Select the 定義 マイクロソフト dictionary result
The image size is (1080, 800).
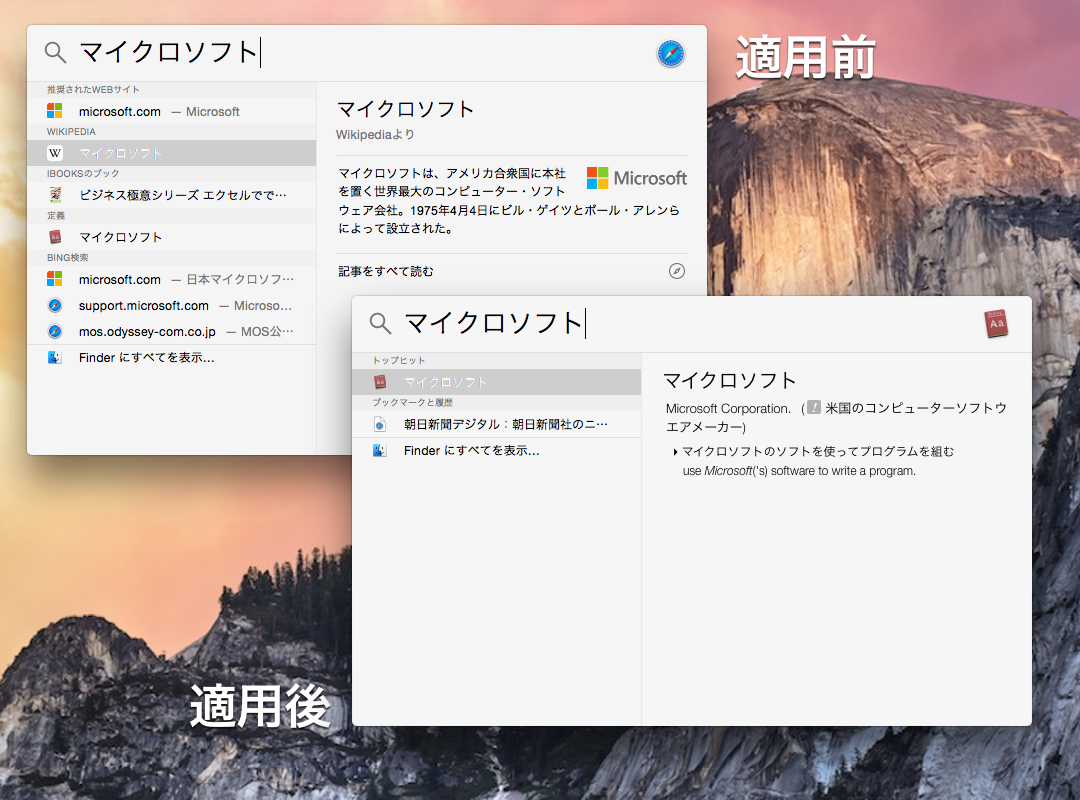coord(172,237)
